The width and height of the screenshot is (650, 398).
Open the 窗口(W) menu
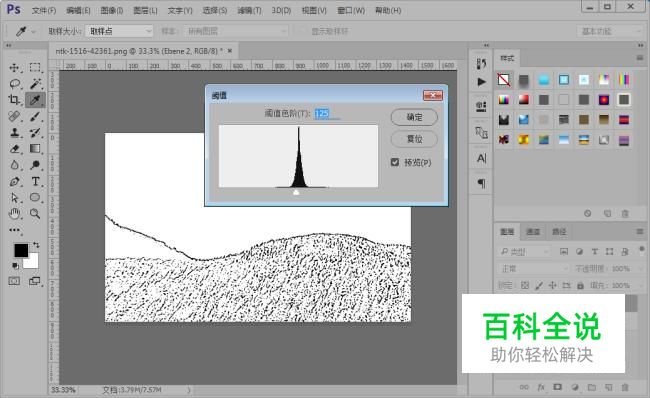click(x=351, y=10)
